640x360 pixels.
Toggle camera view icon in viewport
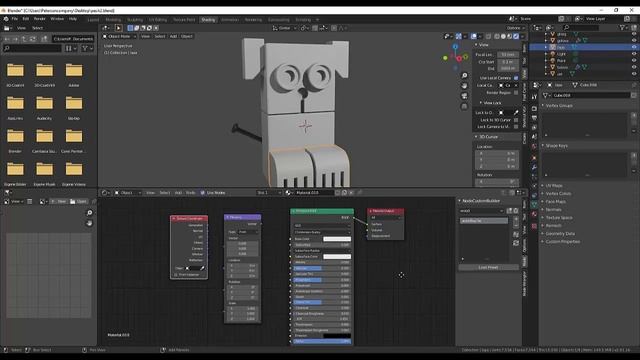click(464, 96)
